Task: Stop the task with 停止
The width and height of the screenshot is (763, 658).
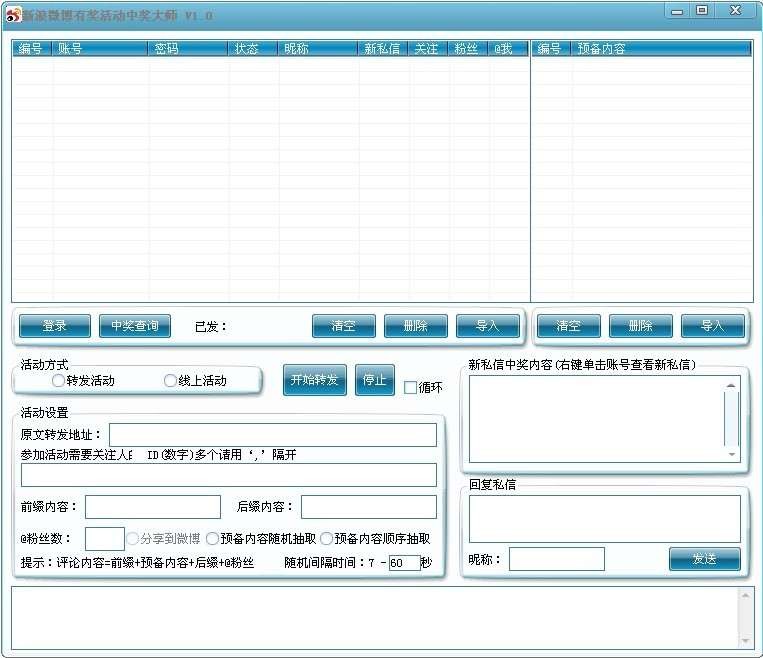Action: pyautogui.click(x=375, y=380)
